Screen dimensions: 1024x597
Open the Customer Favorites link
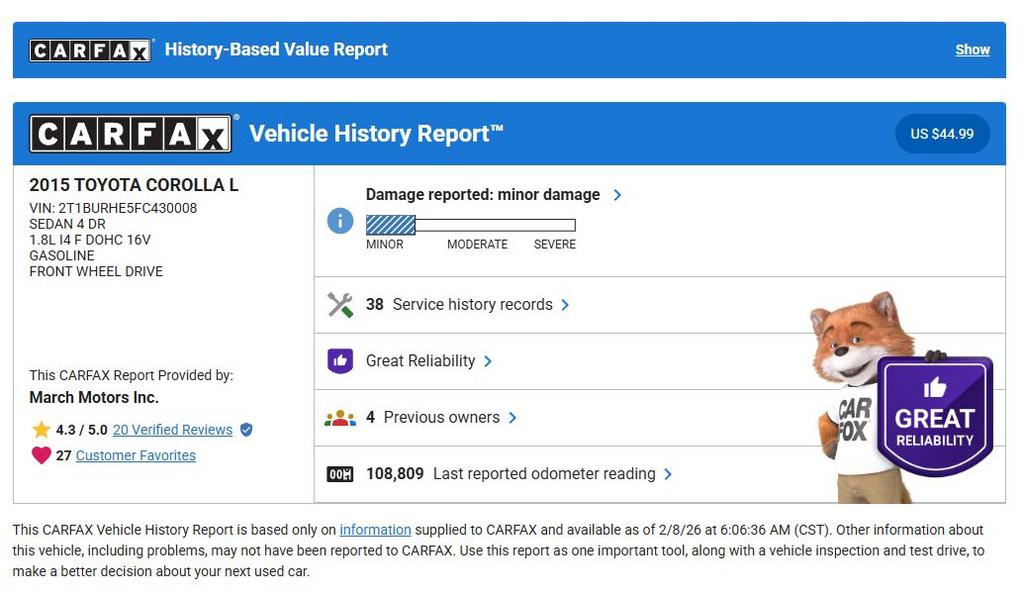135,456
